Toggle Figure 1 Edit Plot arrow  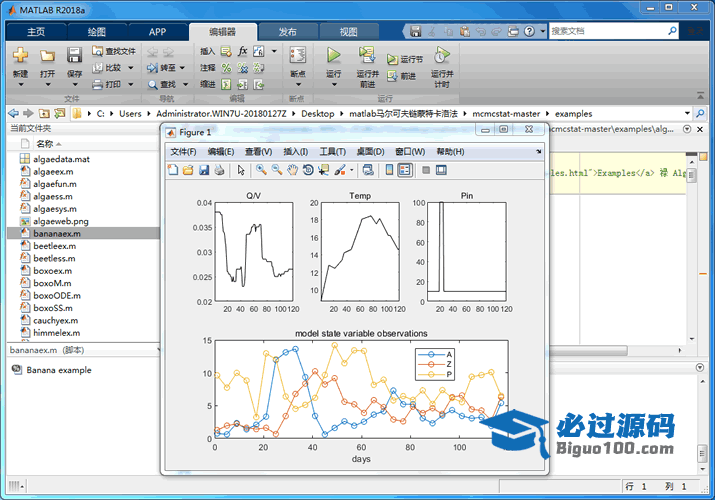[241, 170]
